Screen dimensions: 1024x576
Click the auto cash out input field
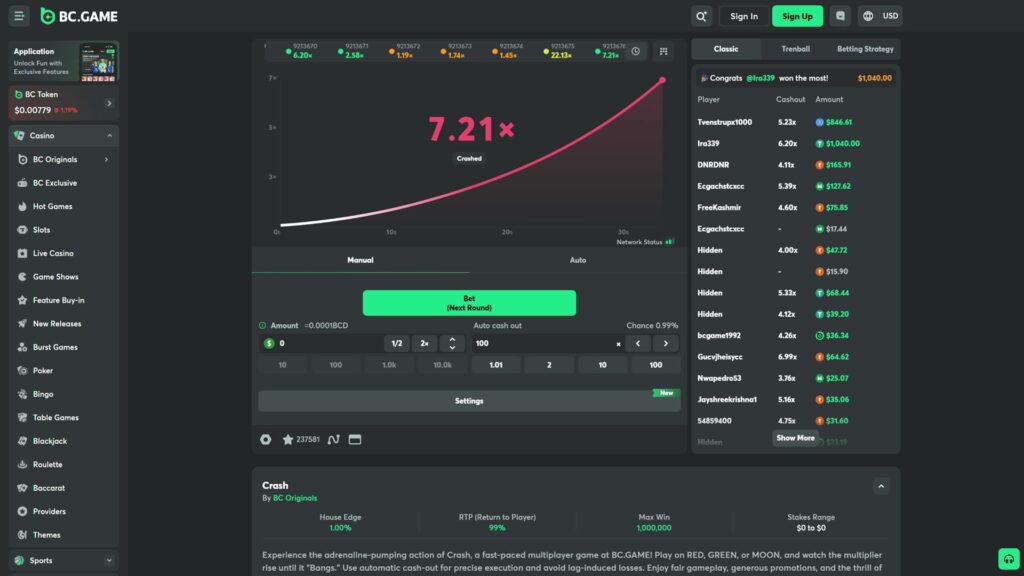point(543,344)
